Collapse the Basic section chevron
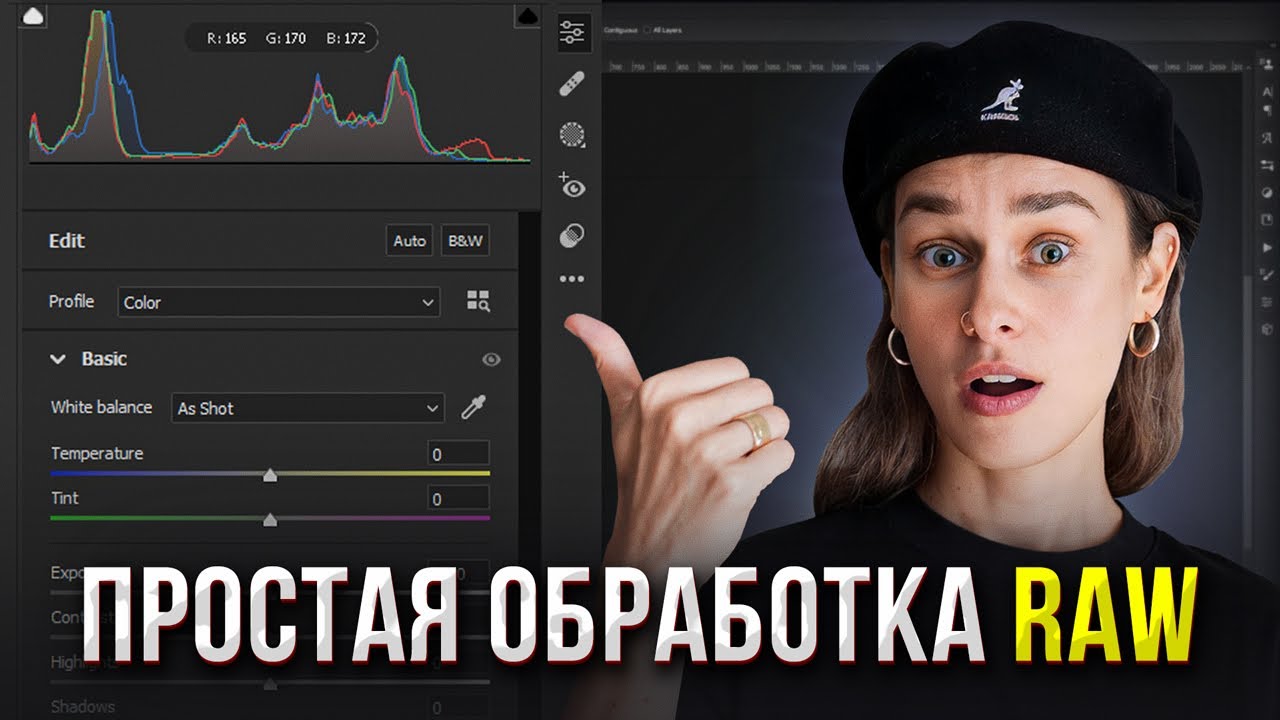 [59, 359]
